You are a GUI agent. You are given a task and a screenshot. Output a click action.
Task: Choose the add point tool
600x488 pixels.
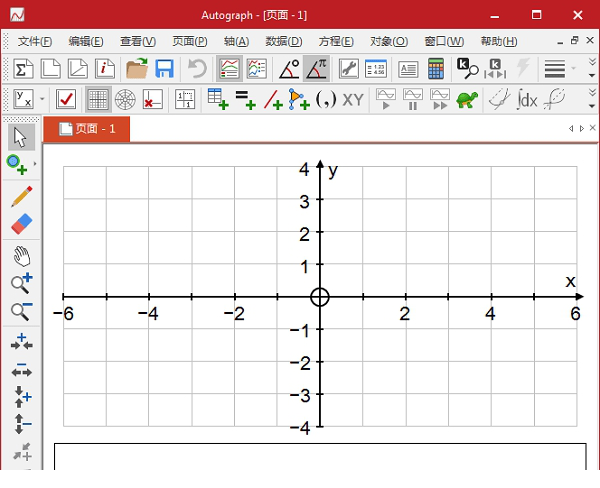click(x=17, y=165)
